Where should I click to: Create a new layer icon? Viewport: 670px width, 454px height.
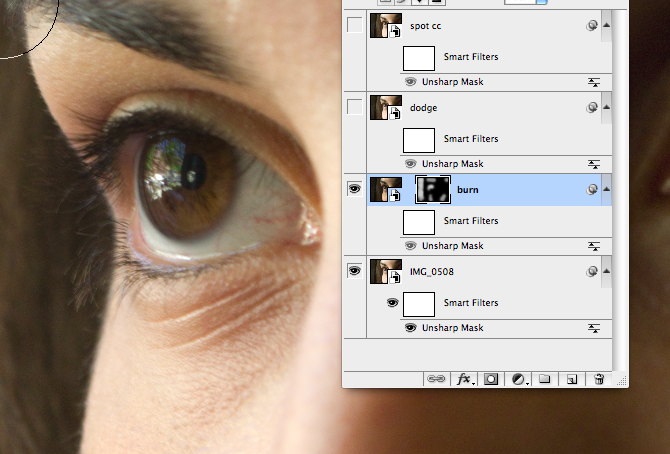pos(572,379)
